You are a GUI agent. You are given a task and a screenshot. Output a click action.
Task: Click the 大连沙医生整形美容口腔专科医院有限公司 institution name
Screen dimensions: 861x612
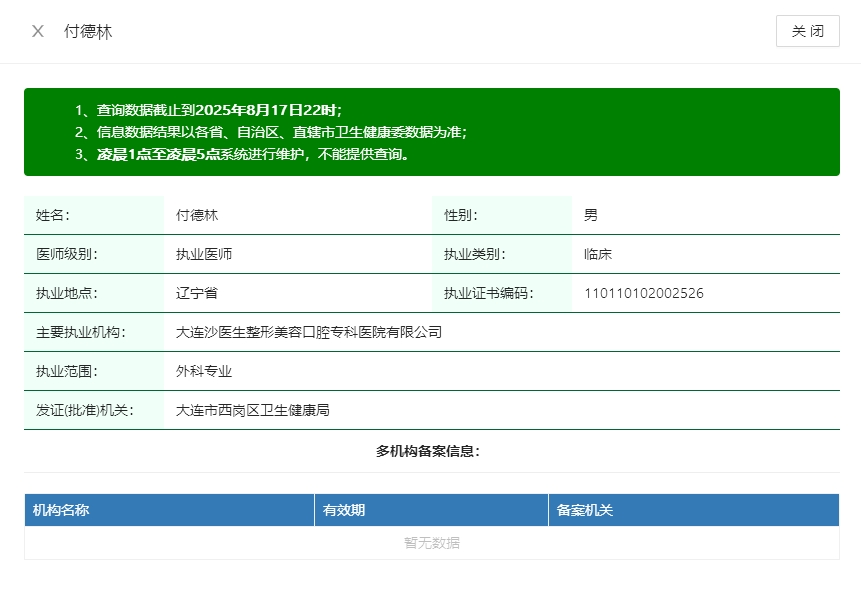(309, 332)
